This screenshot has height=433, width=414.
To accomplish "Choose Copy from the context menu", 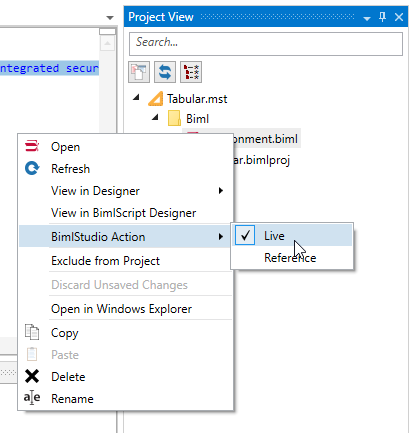I will [126, 333].
